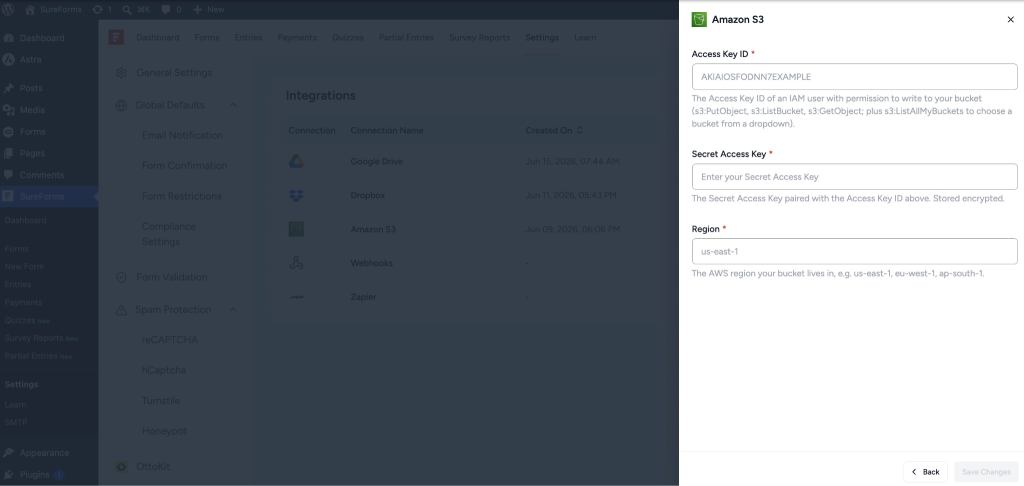
Task: Click the SureForms logo in top navigation
Action: point(116,37)
